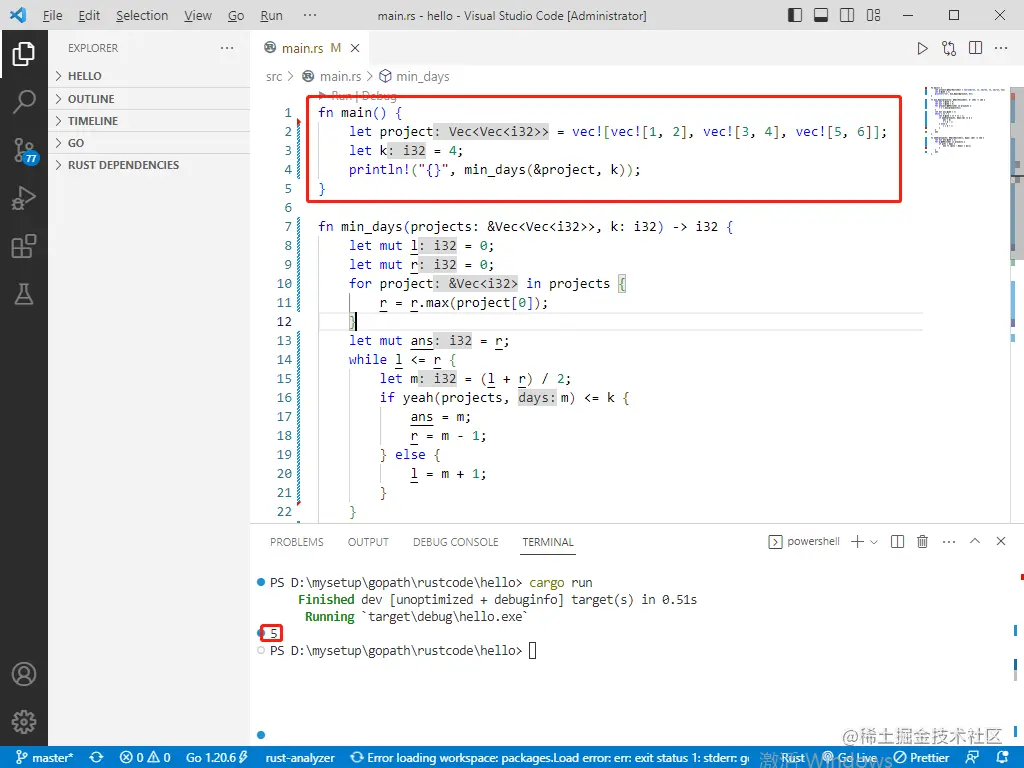The width and height of the screenshot is (1024, 768).
Task: Switch to the PROBLEMS tab
Action: coord(296,542)
